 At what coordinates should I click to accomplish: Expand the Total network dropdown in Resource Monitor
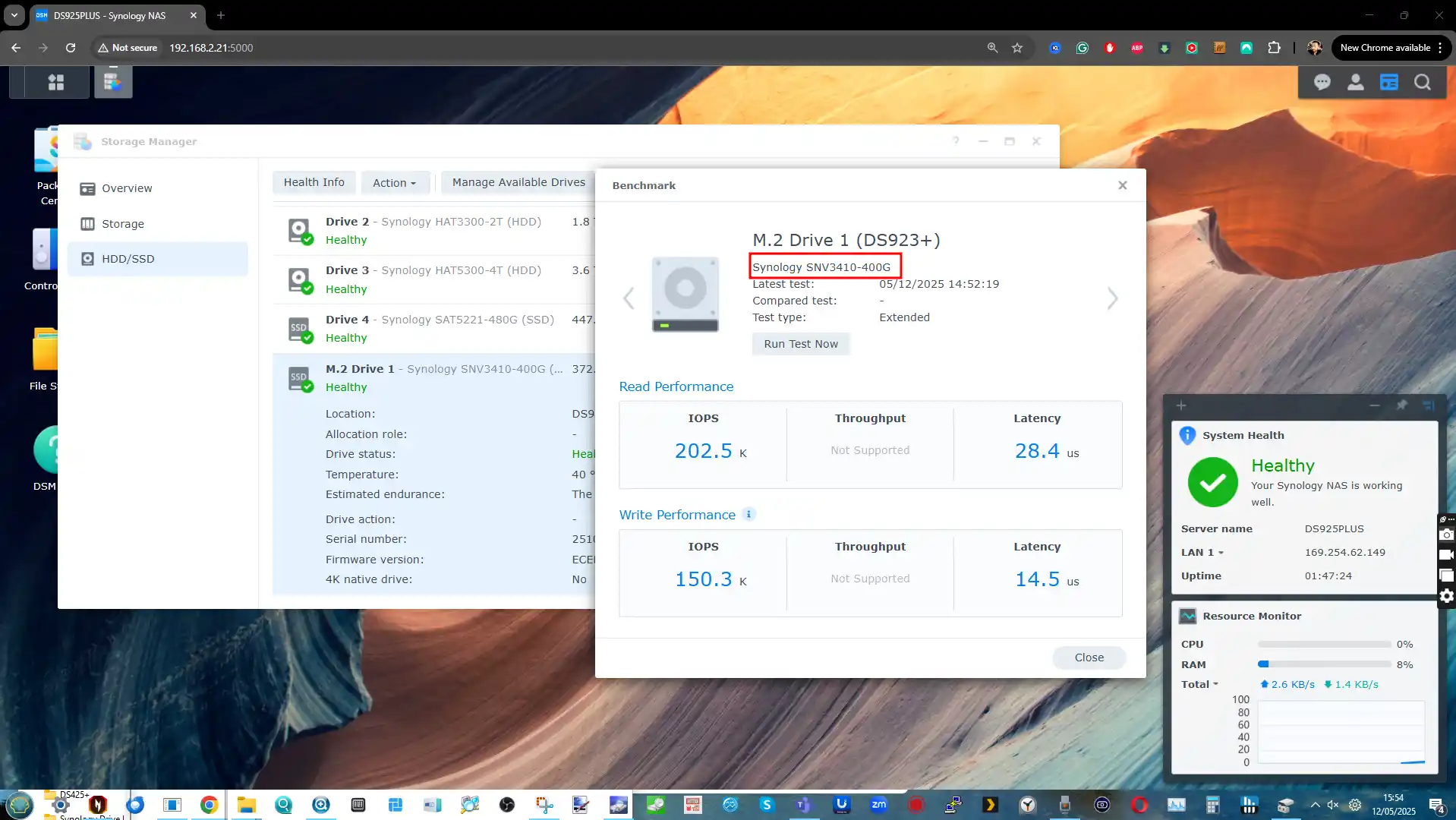pyautogui.click(x=1215, y=684)
